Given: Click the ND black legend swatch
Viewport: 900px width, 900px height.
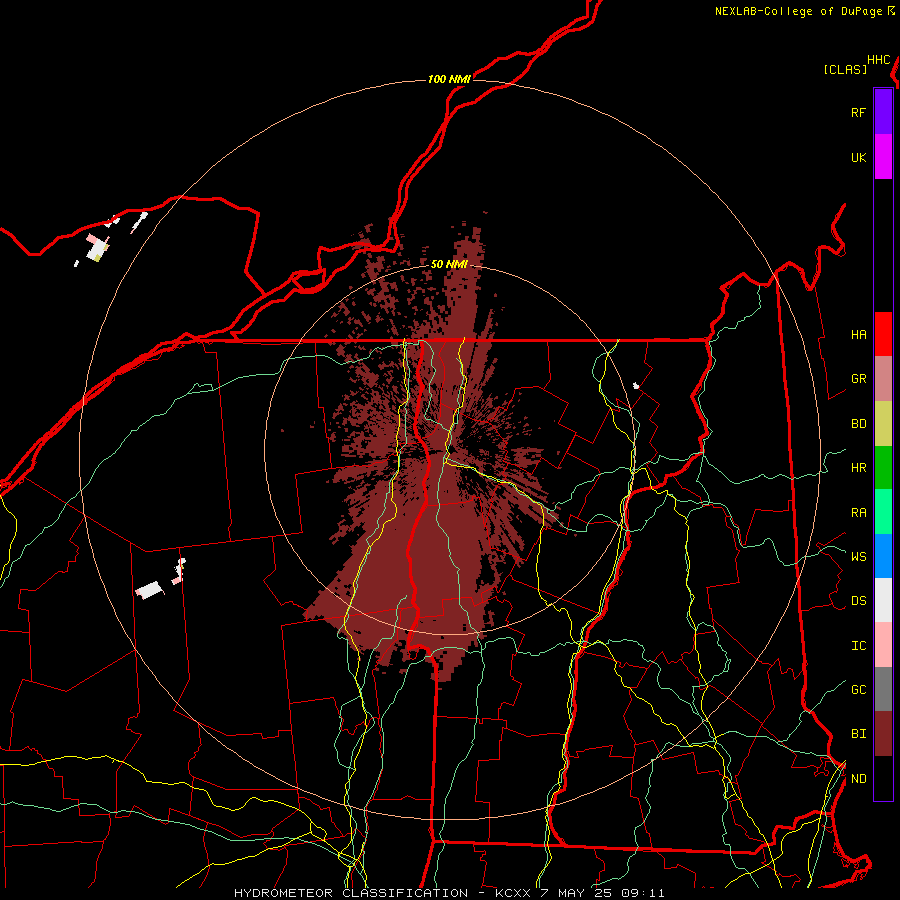Looking at the screenshot, I should click(x=883, y=778).
